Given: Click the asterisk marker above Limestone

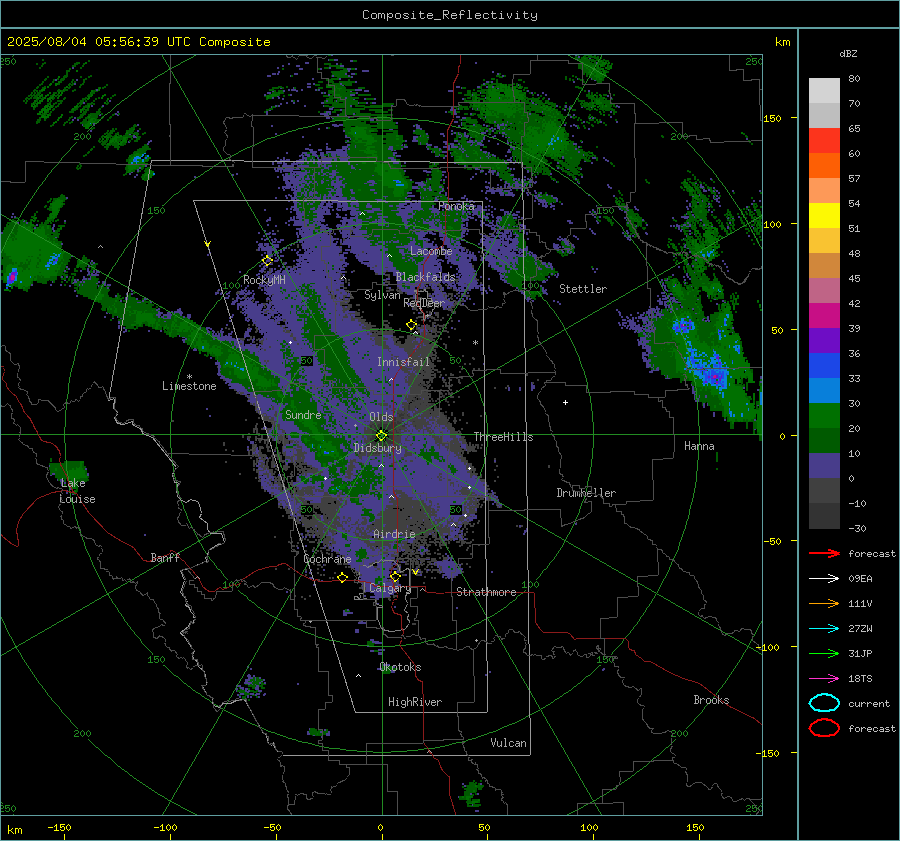Looking at the screenshot, I should pyautogui.click(x=189, y=377).
